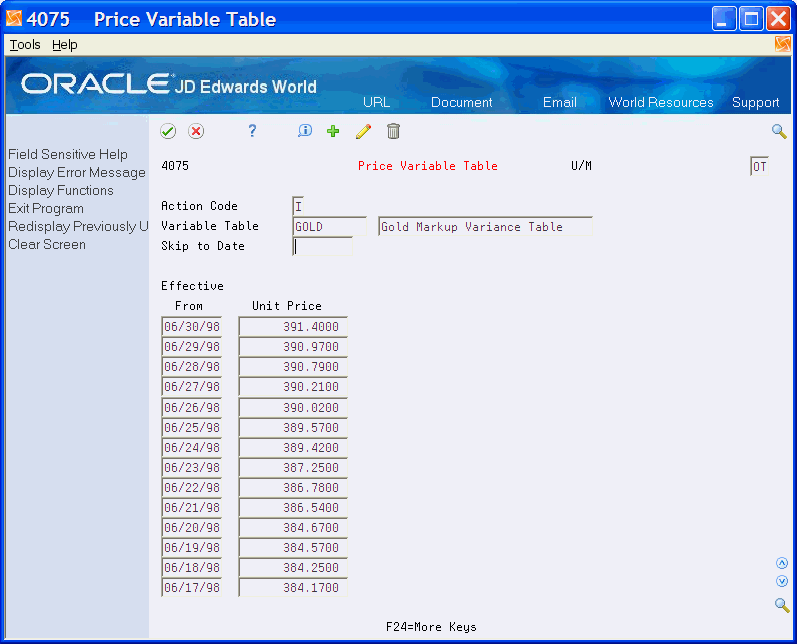The height and width of the screenshot is (644, 797).
Task: Click the unit price 386.7800 field
Action: 293,487
